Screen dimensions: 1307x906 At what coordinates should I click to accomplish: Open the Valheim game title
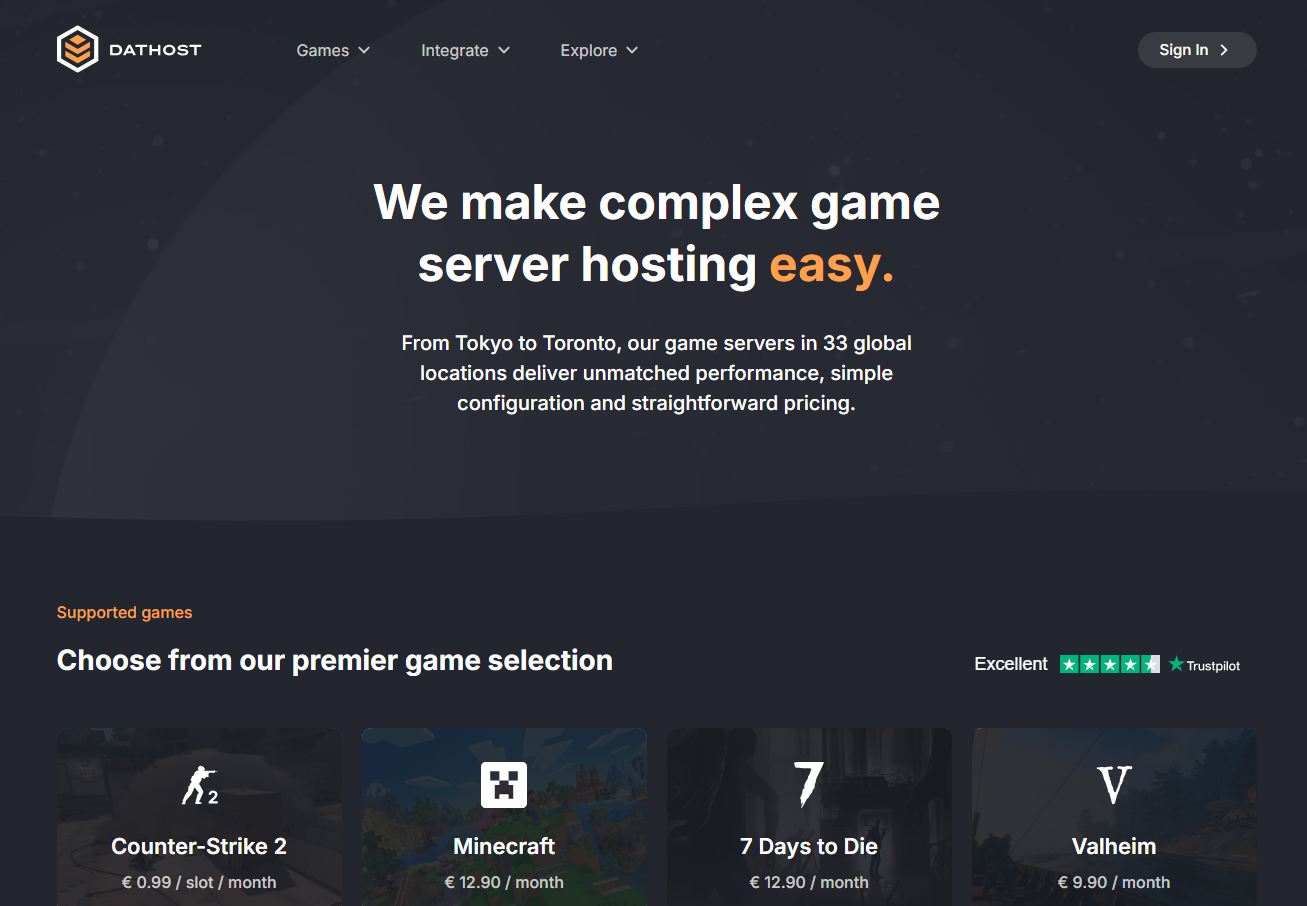(1114, 846)
